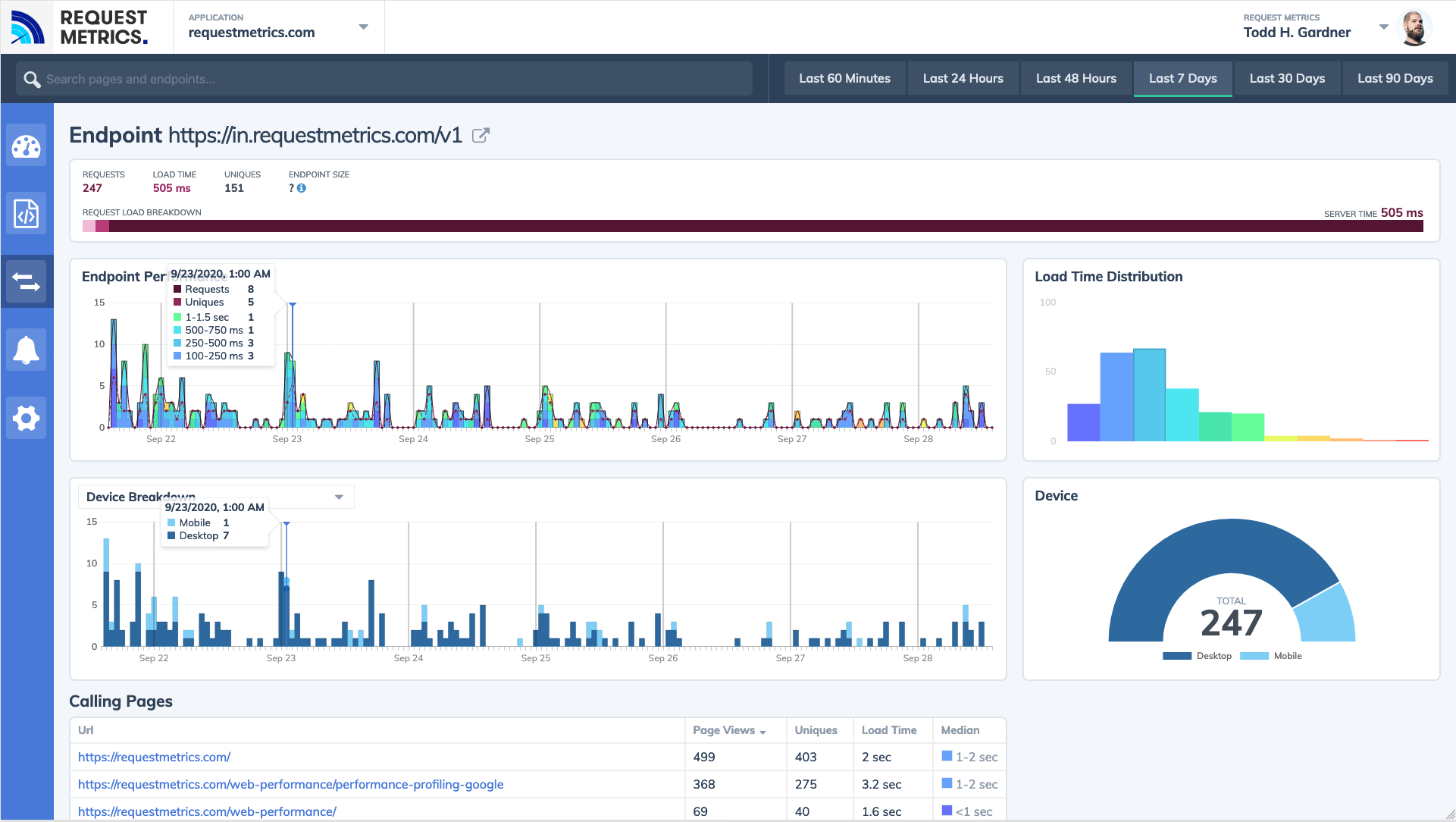Image resolution: width=1456 pixels, height=822 pixels.
Task: Click the performance-profiling-google page link
Action: [291, 784]
